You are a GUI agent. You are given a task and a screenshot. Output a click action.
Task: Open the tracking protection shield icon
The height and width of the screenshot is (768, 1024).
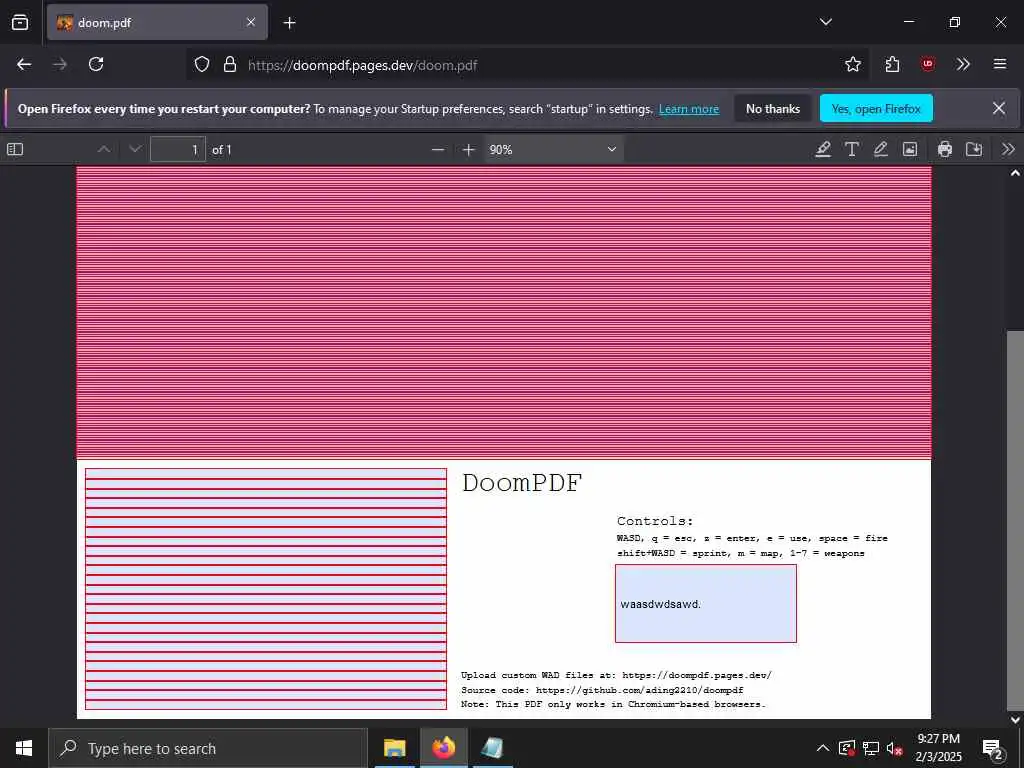coord(202,64)
